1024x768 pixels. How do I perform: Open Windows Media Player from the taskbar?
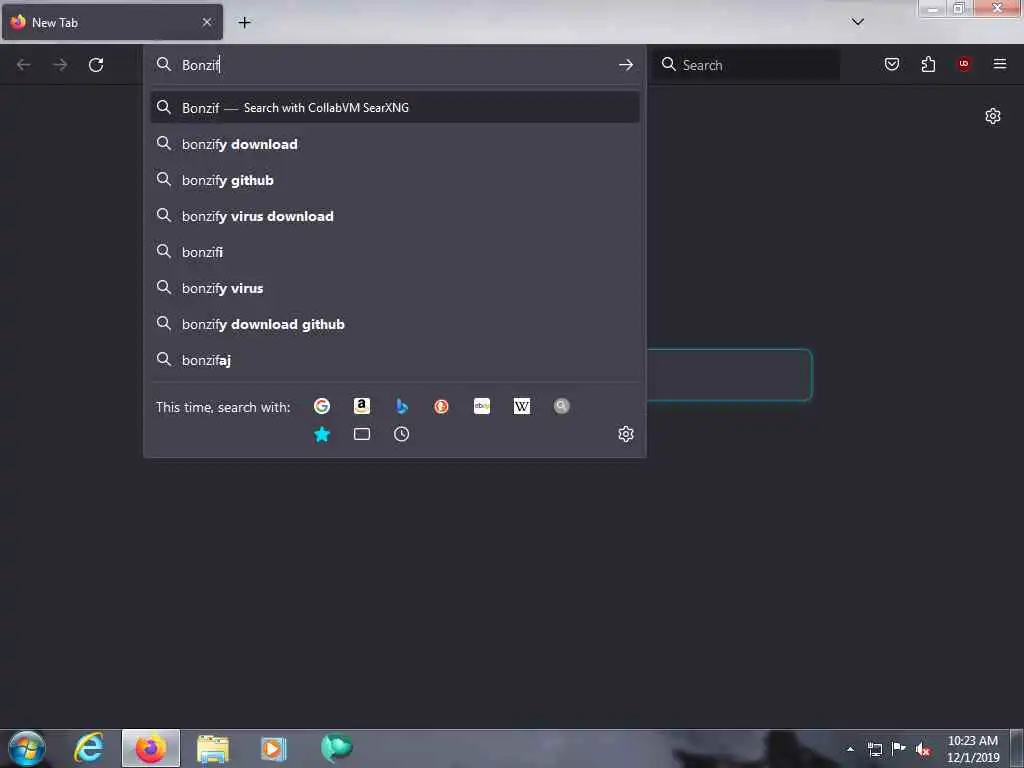[274, 748]
